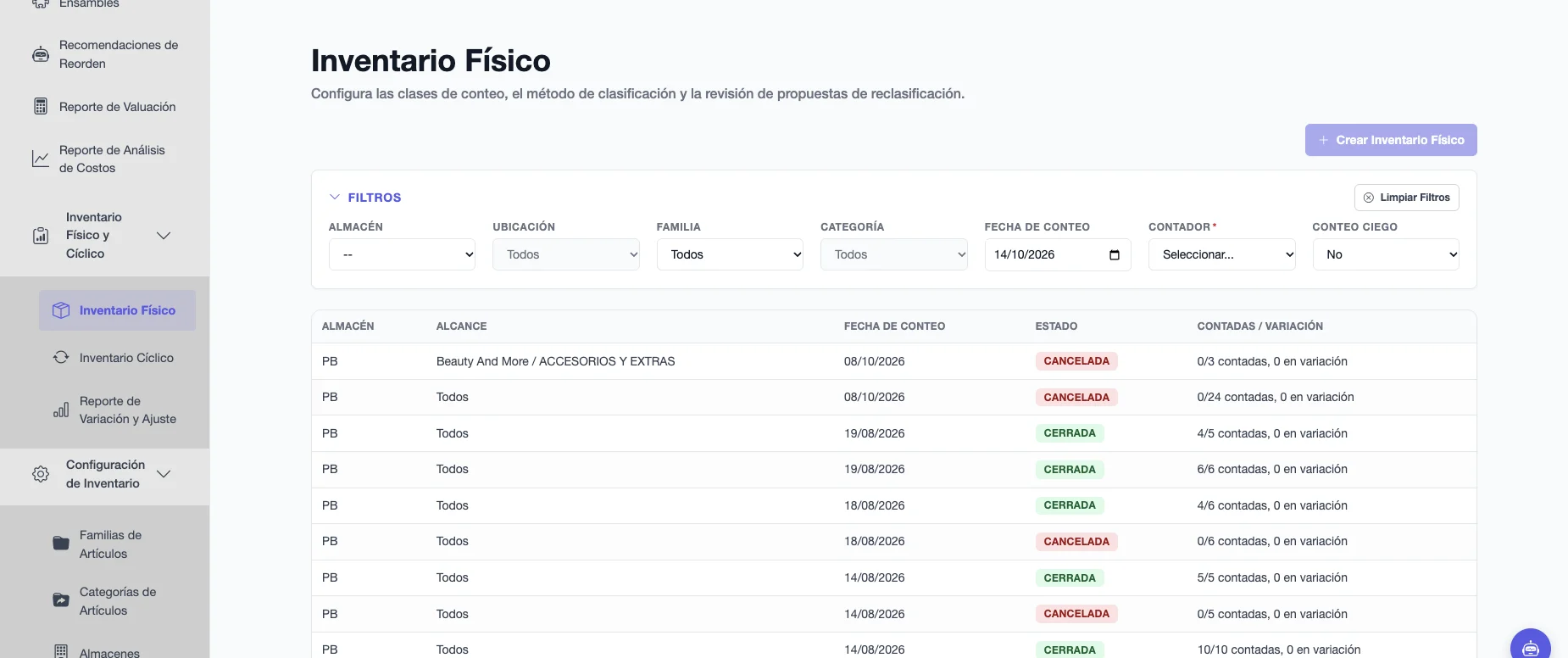Click the '10/10 contadas, 0 en variación' cell

1279,650
